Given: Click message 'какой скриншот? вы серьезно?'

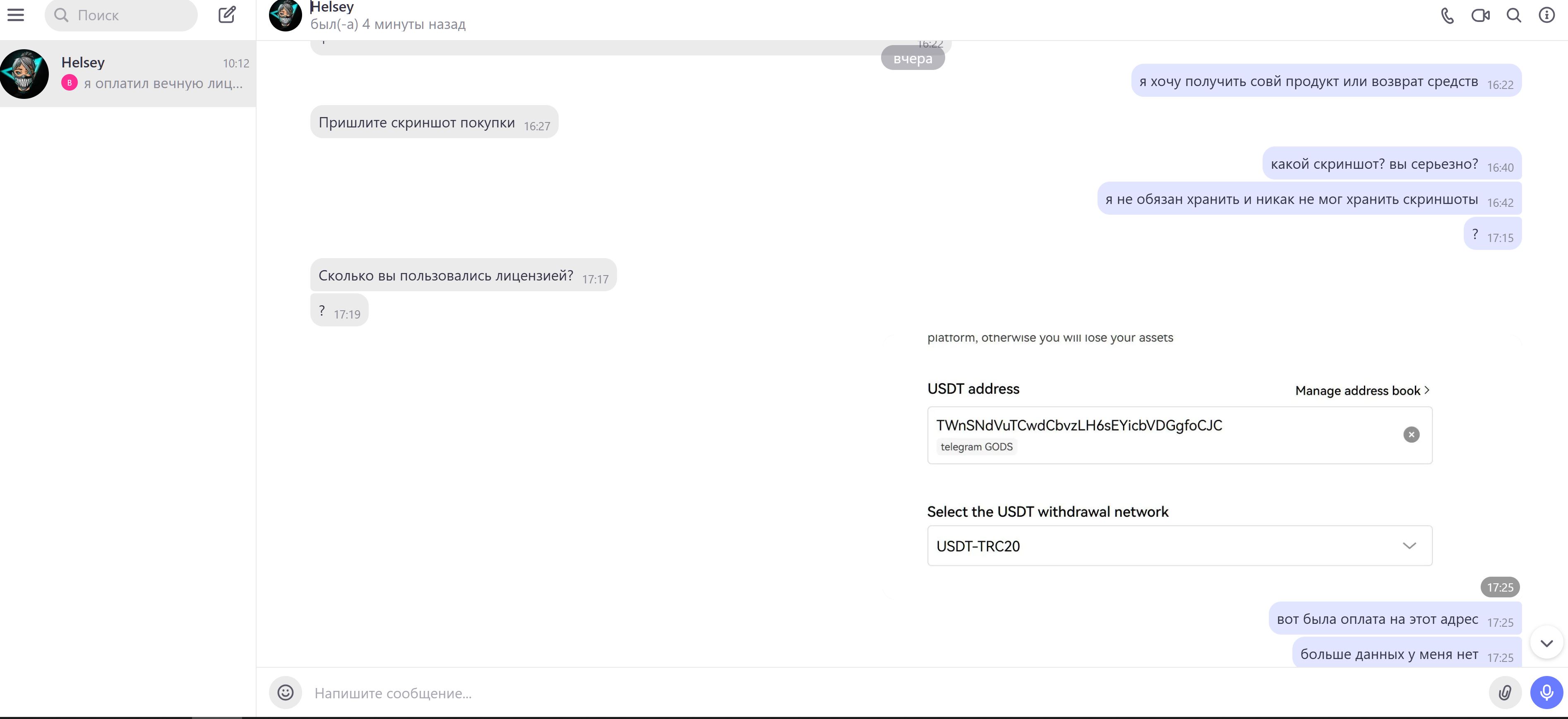Looking at the screenshot, I should point(1374,164).
